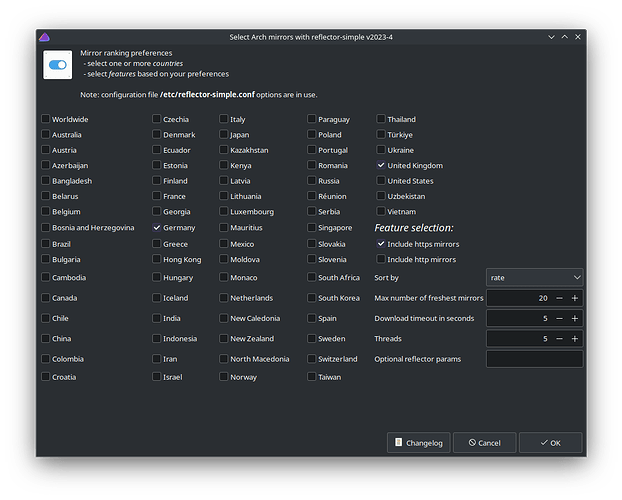Check the Sweden checkbox
The image size is (622, 500).
tap(312, 338)
